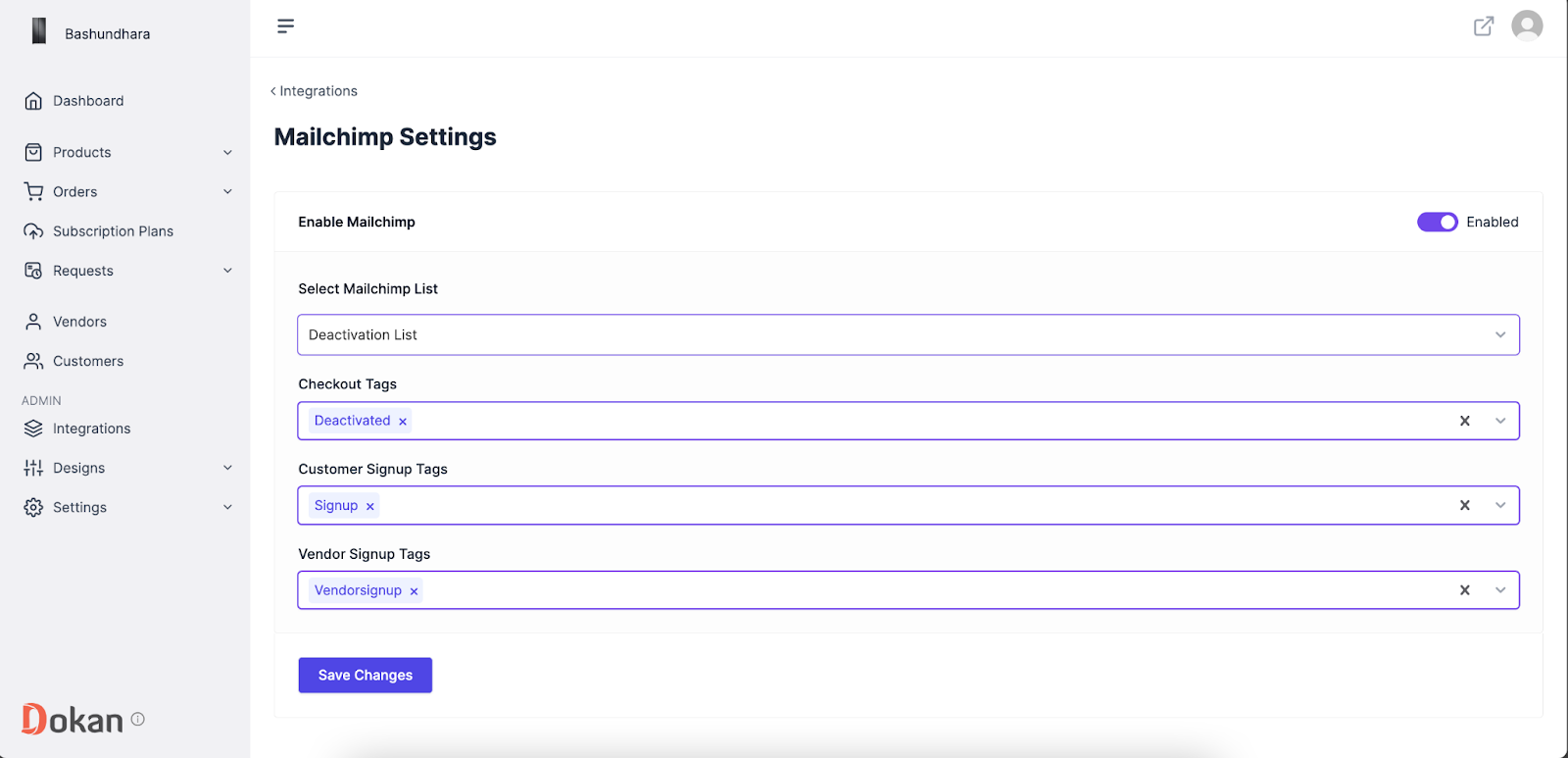Open the Select Mailchimp List dropdown
This screenshot has width=1568, height=758.
(x=908, y=334)
